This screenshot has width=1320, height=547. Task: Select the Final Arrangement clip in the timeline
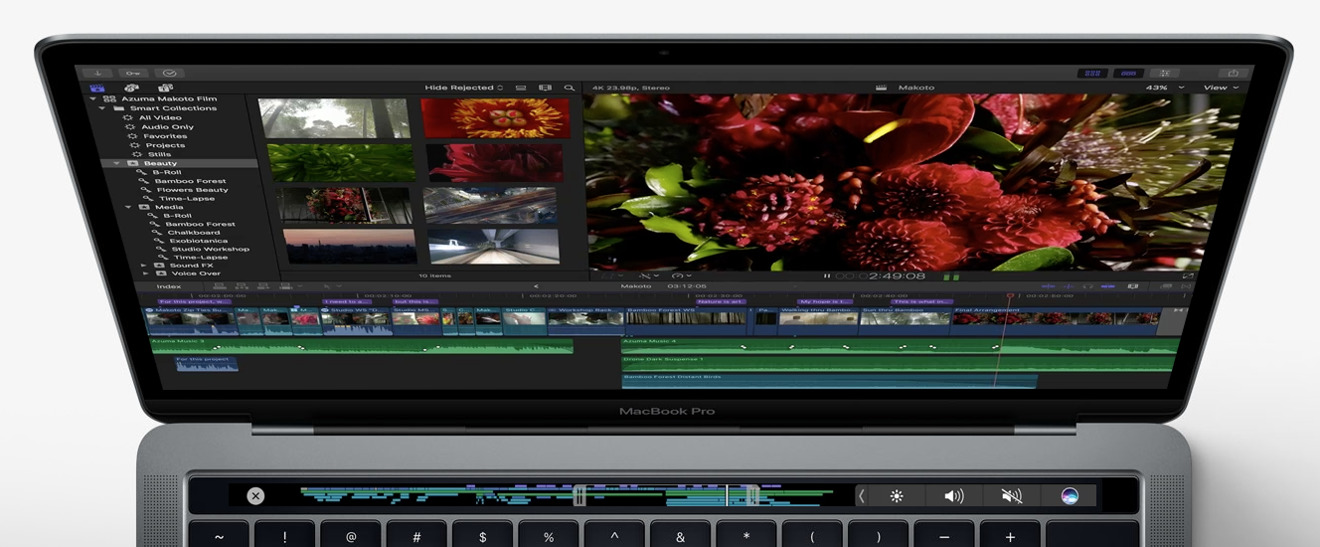[1056, 319]
